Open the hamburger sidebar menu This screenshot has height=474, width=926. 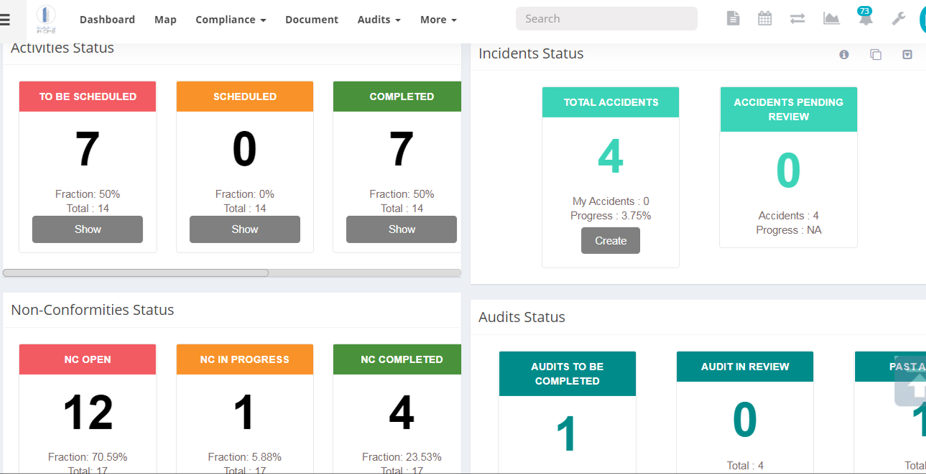pyautogui.click(x=6, y=19)
